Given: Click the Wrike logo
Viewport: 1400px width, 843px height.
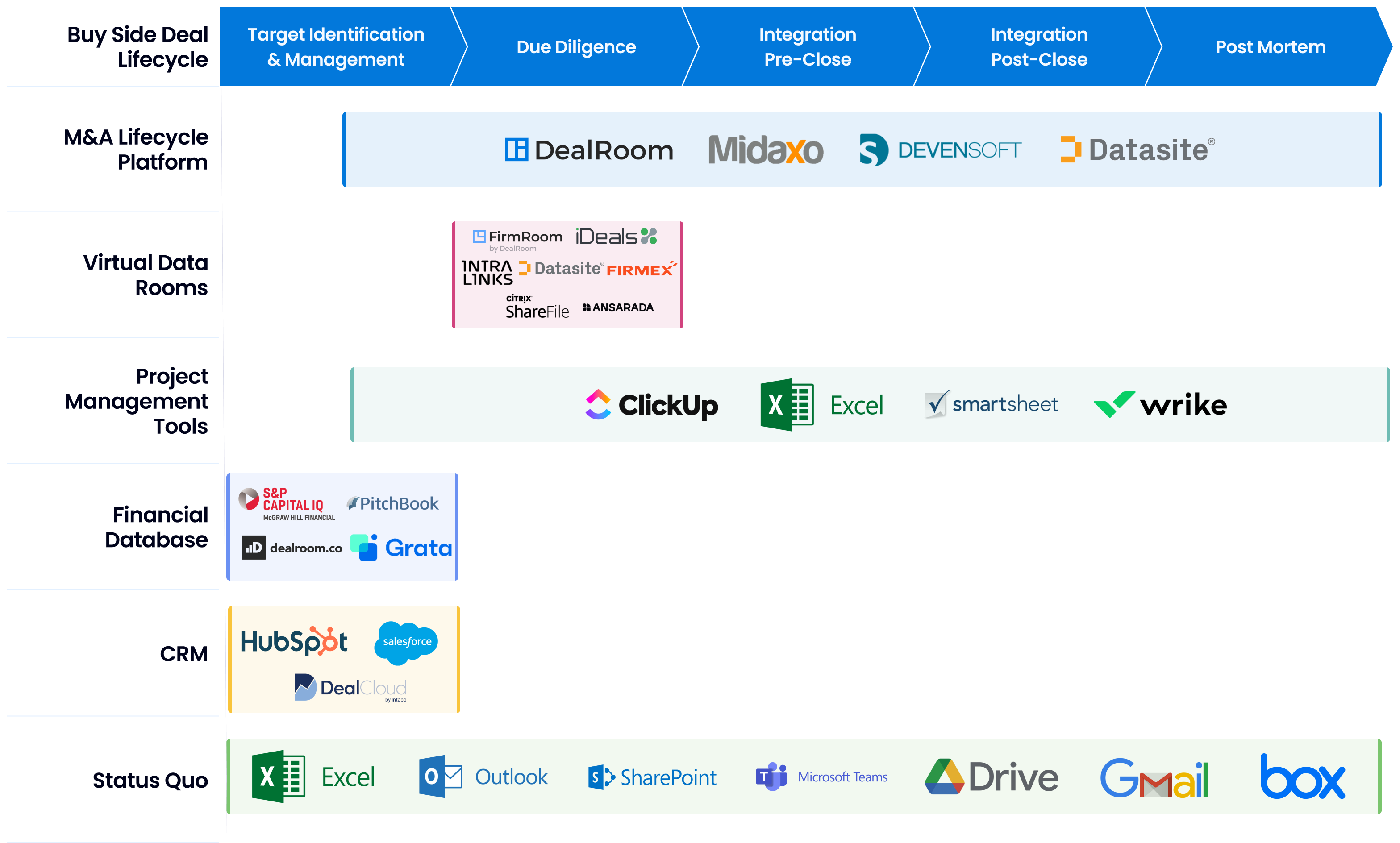Looking at the screenshot, I should pyautogui.click(x=1160, y=405).
